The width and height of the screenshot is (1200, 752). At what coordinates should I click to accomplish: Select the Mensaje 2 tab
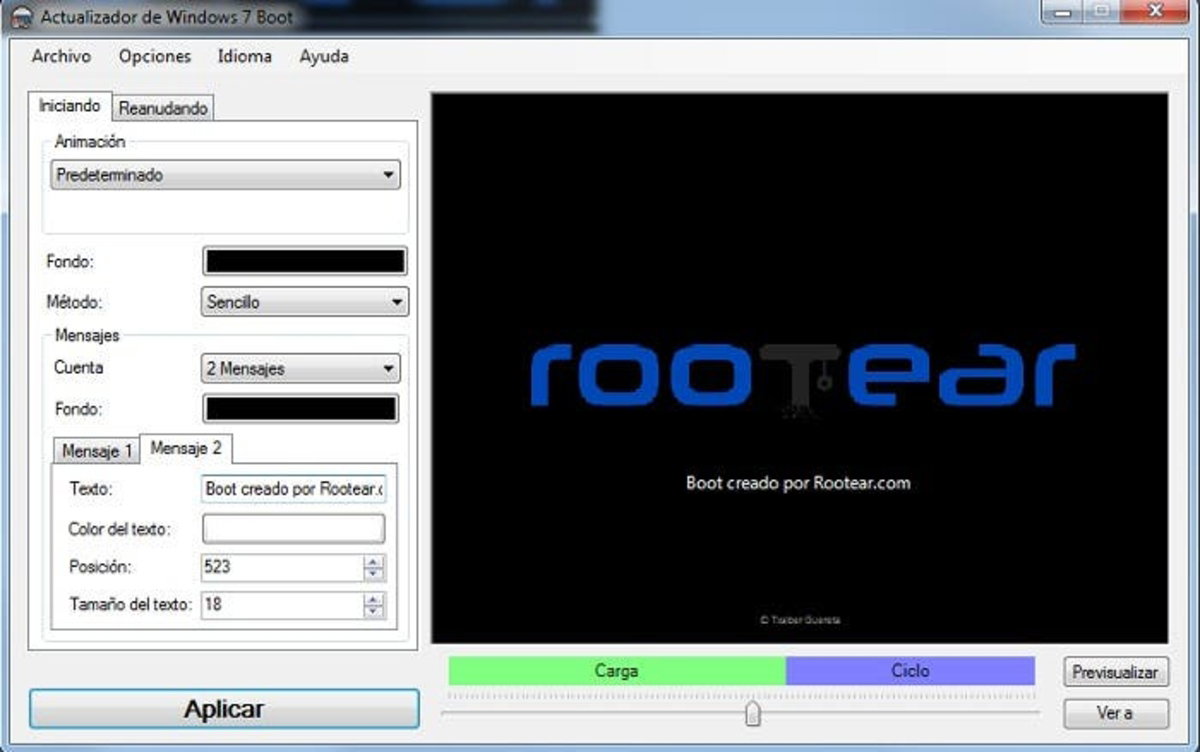pyautogui.click(x=186, y=449)
